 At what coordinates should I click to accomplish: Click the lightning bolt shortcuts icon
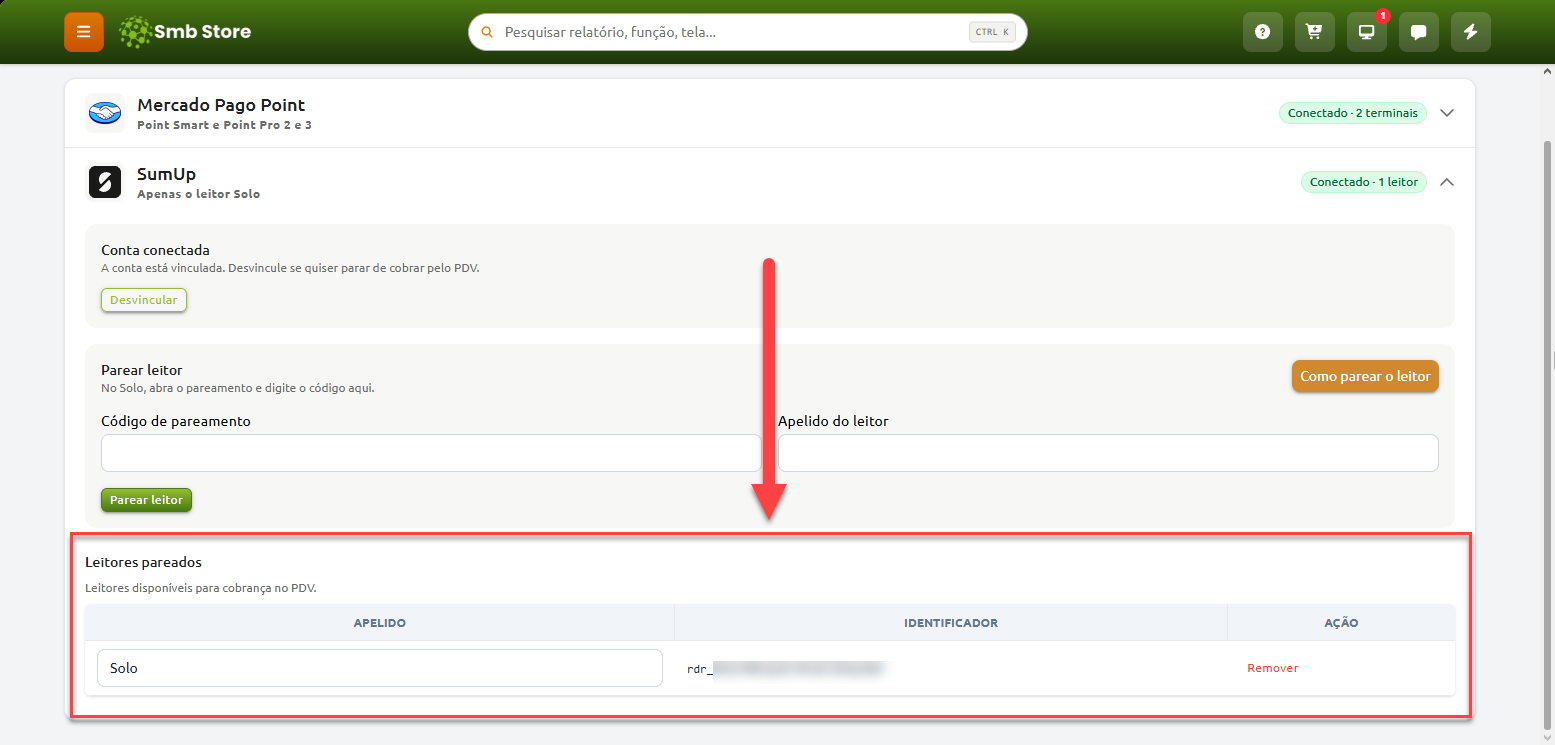[1471, 32]
